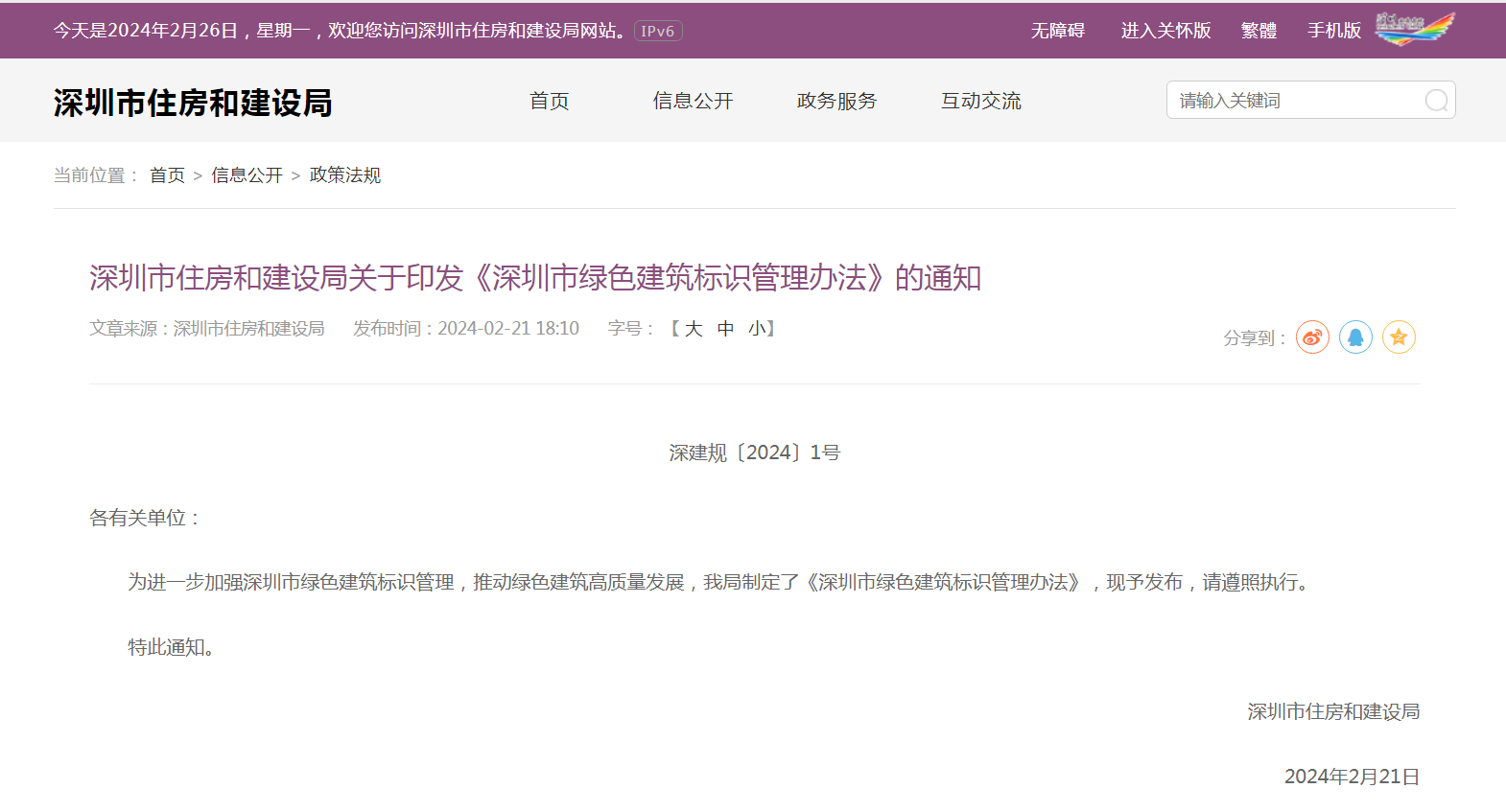This screenshot has width=1506, height=812.
Task: Click signature 深圳市住房和建设局 at article end
Action: point(1333,711)
